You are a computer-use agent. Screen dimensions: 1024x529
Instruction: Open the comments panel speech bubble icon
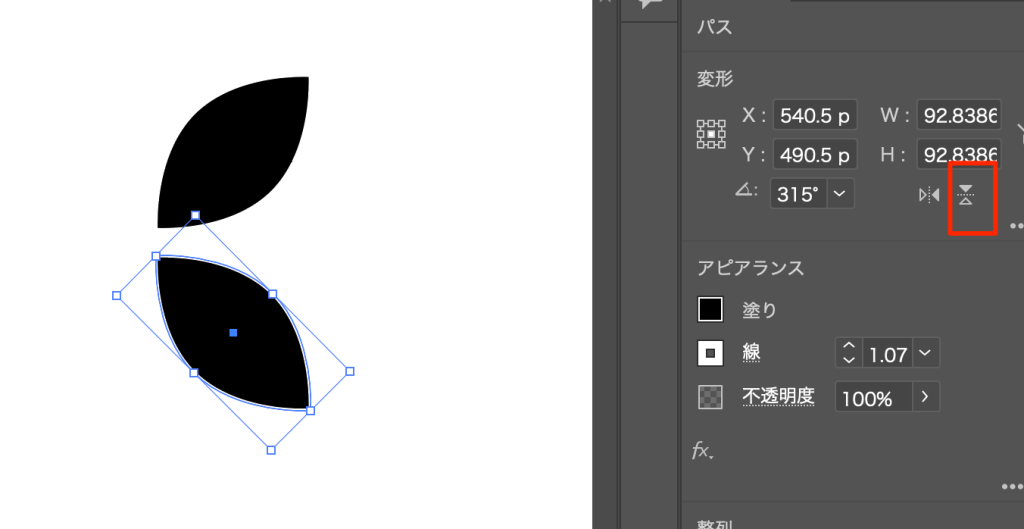pos(651,5)
